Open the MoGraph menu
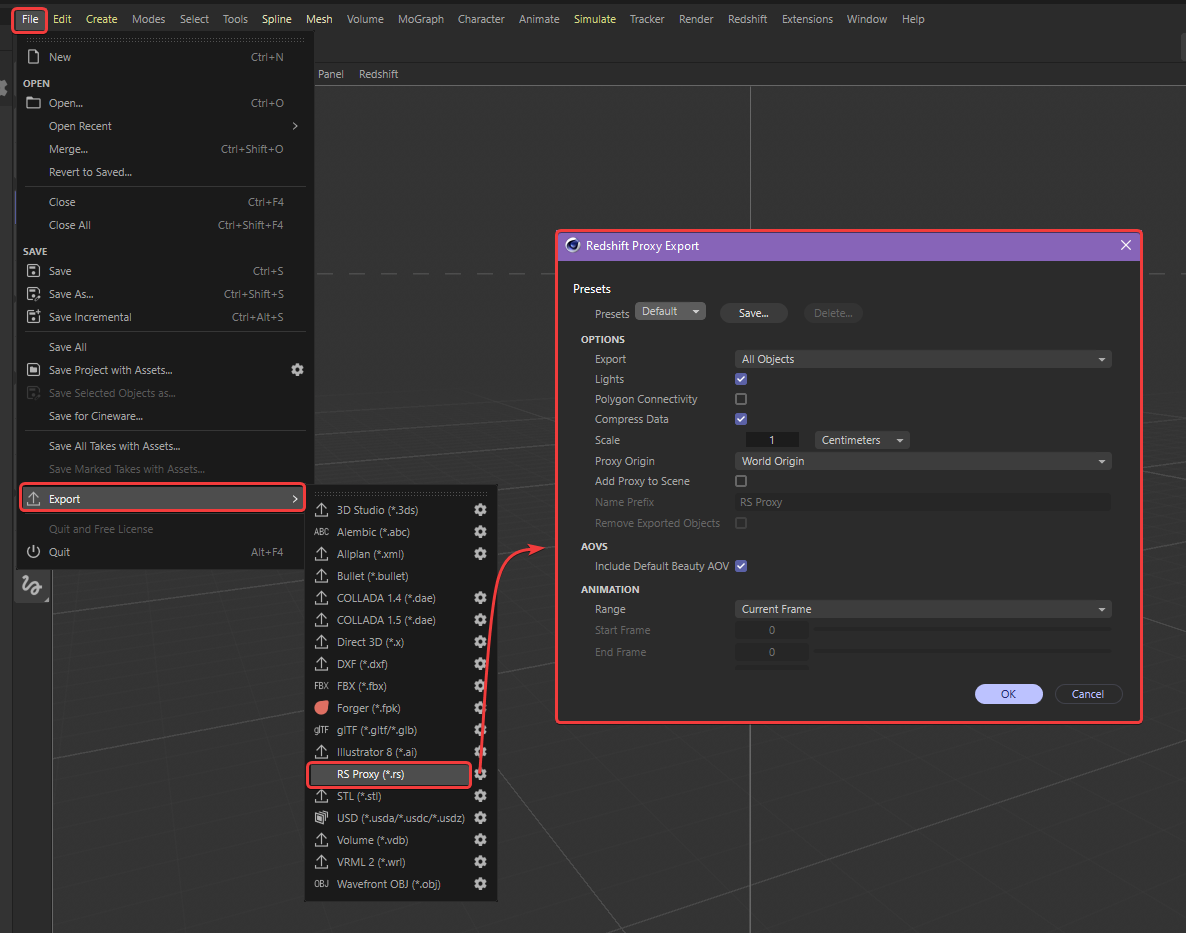1186x933 pixels. click(x=421, y=19)
